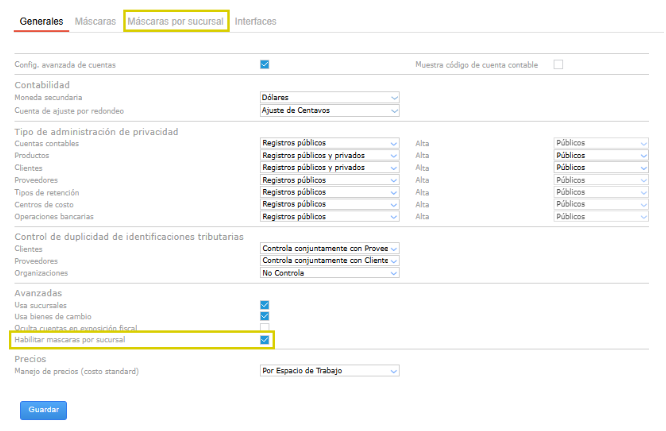Viewport: 666px width, 431px height.
Task: Enable Oculta cuentas en exposición fiscal
Action: click(265, 328)
